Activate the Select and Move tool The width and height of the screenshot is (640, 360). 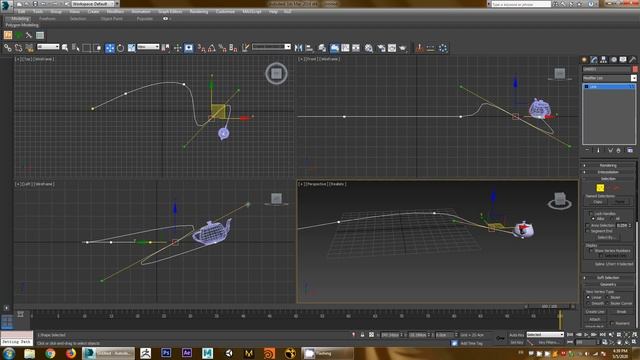(110, 48)
